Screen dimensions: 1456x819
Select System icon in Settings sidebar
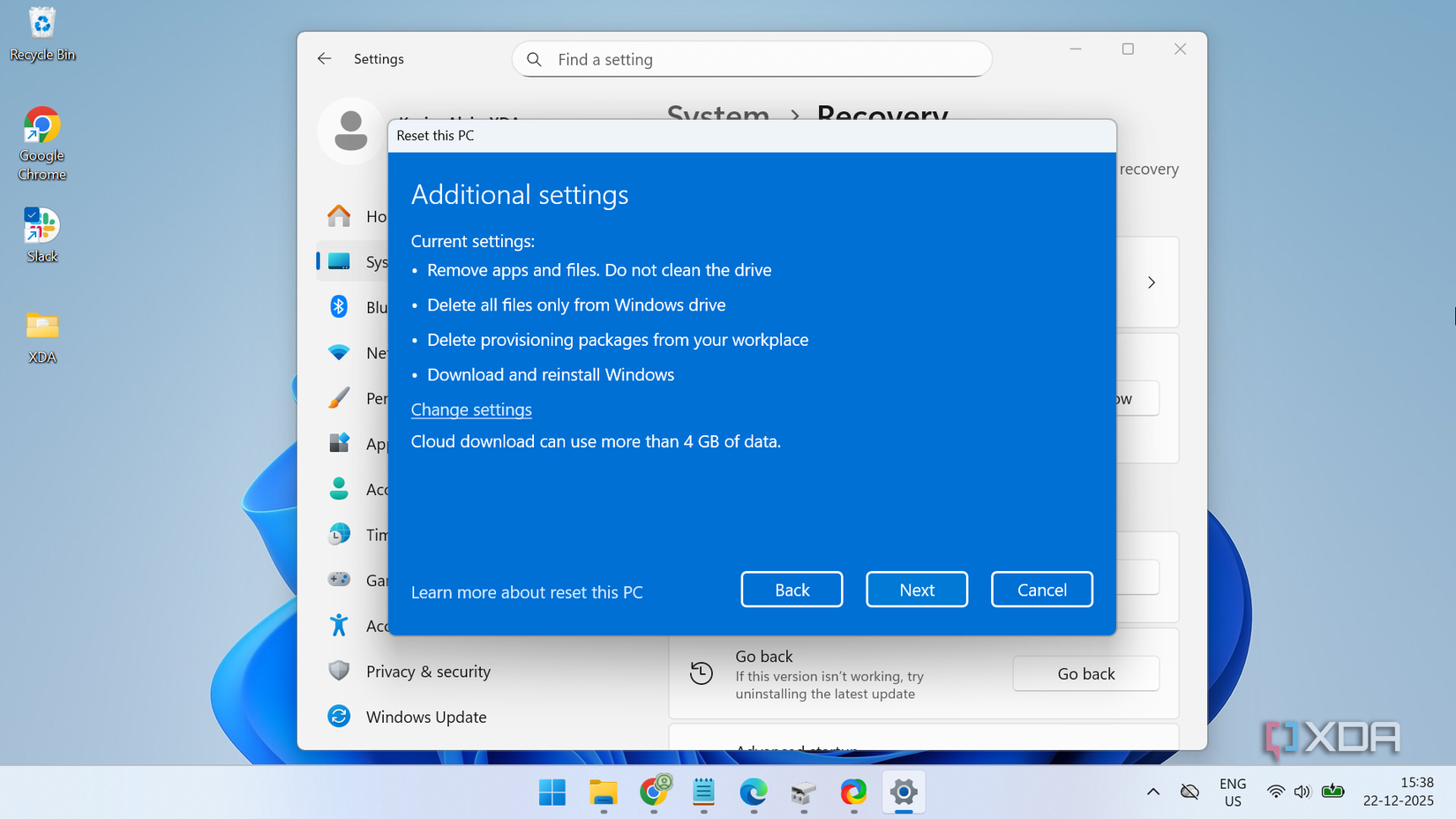[339, 261]
